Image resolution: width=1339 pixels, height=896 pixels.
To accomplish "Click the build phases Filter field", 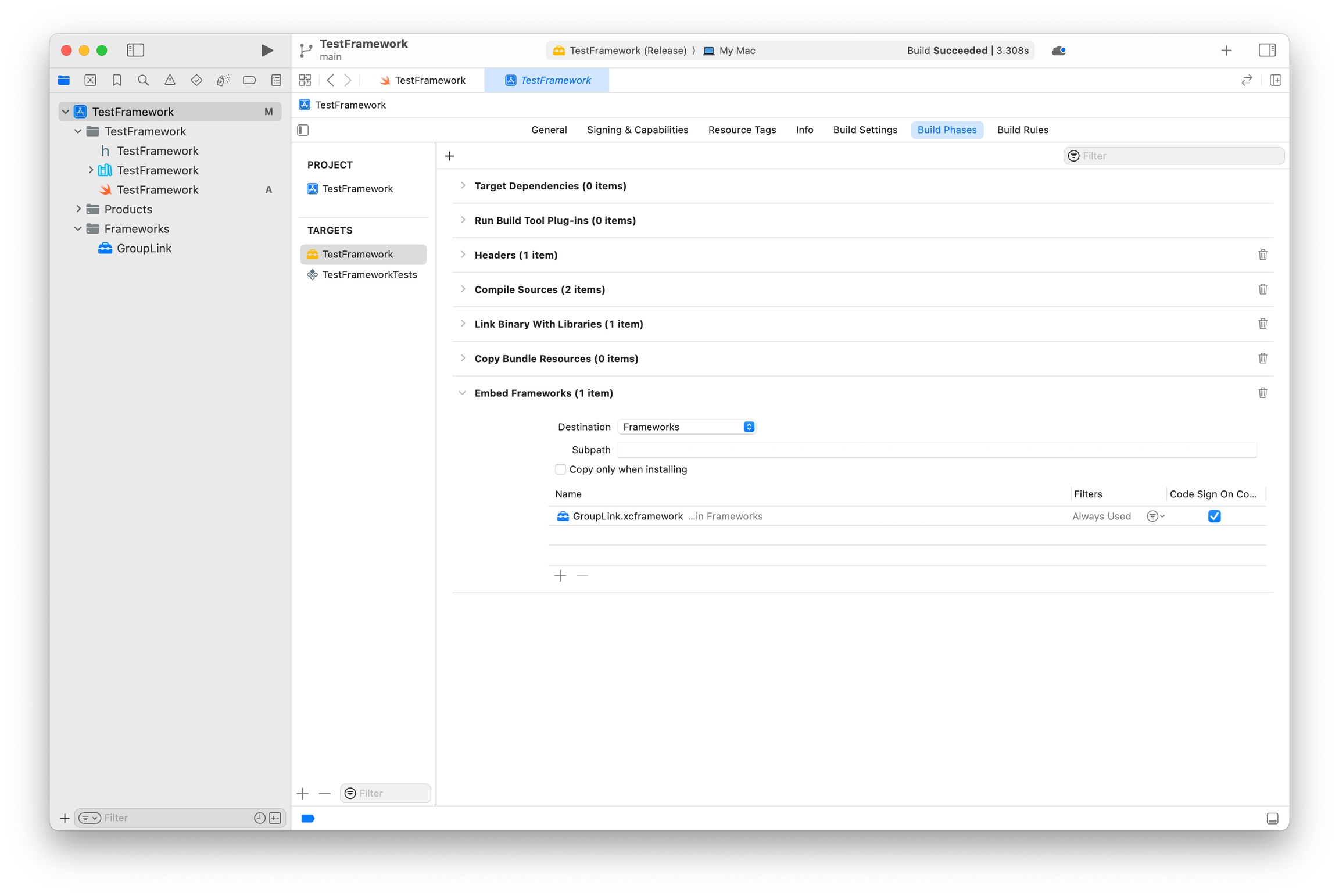I will pyautogui.click(x=1179, y=156).
